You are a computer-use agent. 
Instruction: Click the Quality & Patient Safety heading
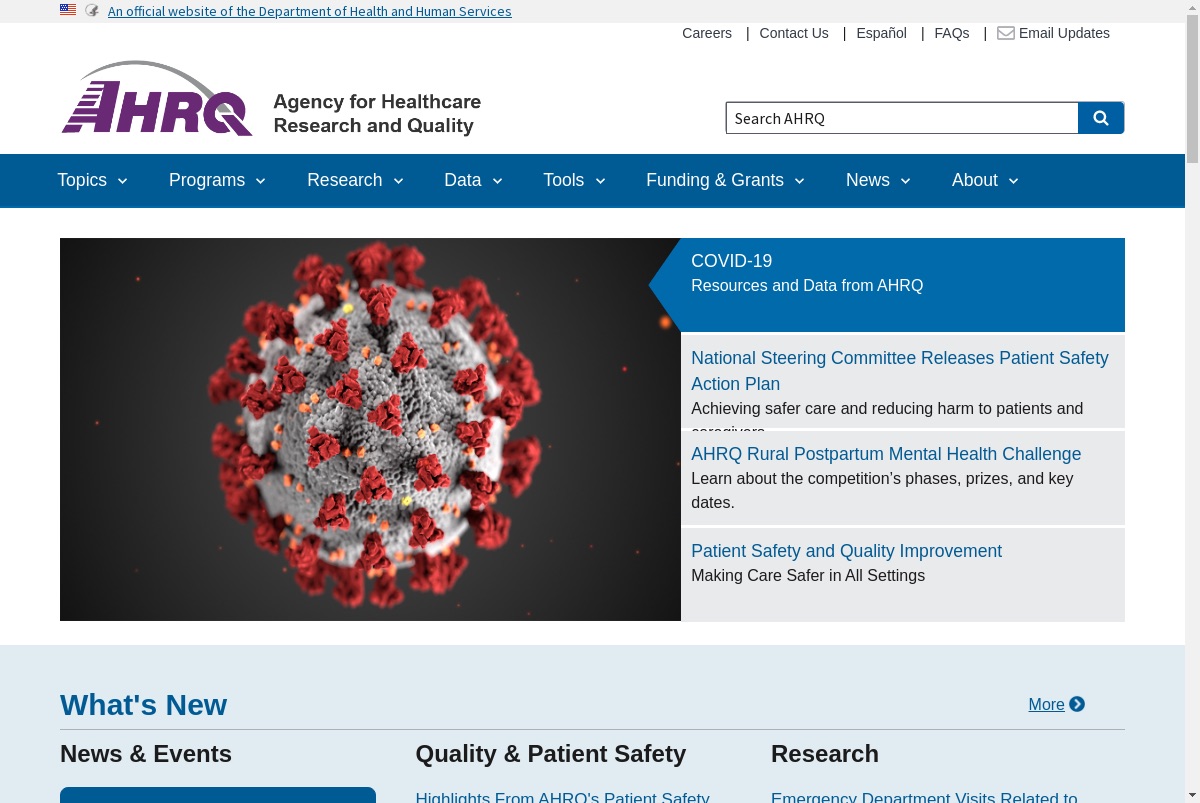pos(551,754)
